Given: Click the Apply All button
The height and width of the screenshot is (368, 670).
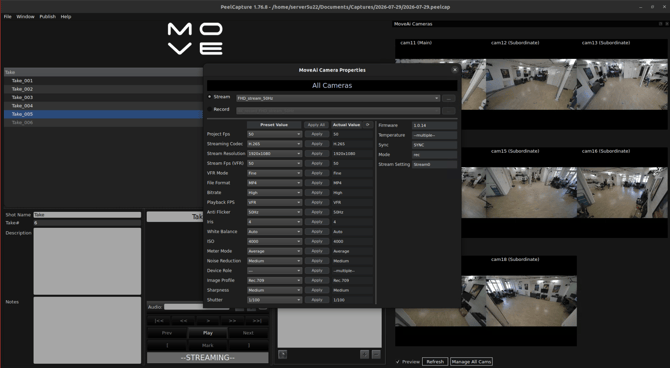Looking at the screenshot, I should tap(317, 125).
